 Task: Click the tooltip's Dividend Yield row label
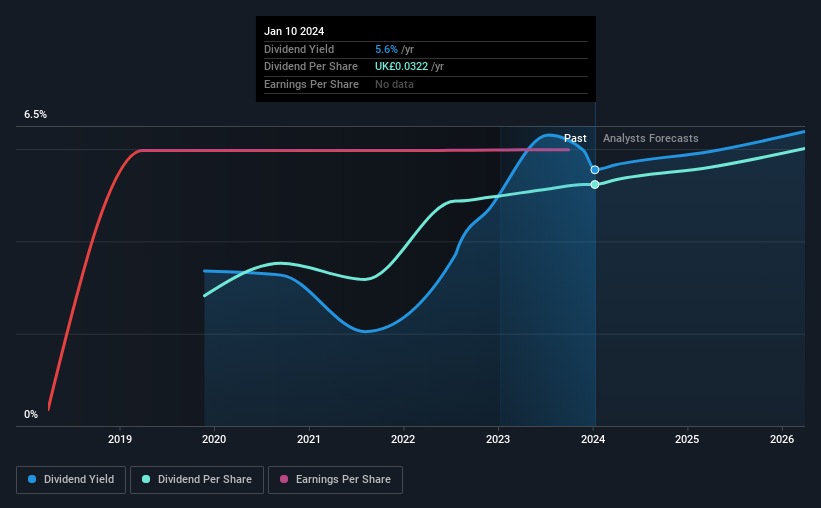299,49
